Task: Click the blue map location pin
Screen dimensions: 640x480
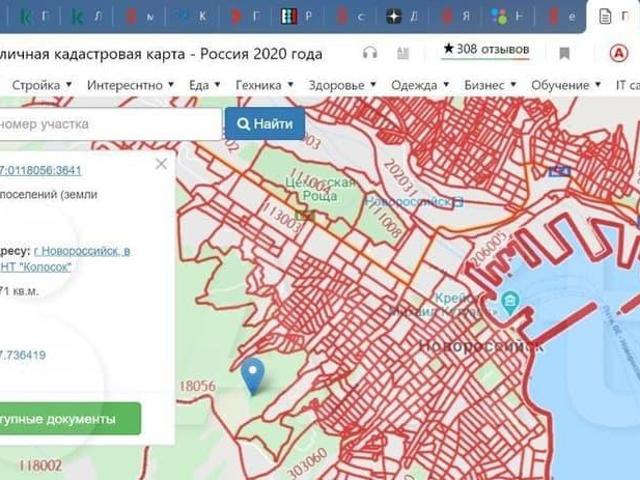Action: click(x=253, y=376)
